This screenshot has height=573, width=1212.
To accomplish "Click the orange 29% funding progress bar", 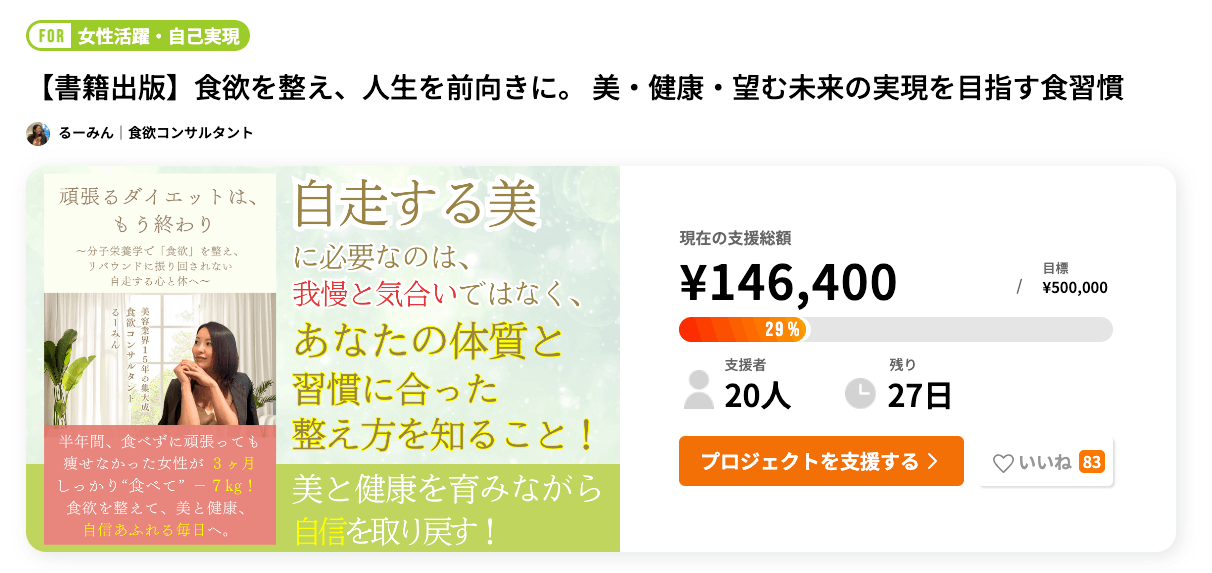I will (x=743, y=329).
